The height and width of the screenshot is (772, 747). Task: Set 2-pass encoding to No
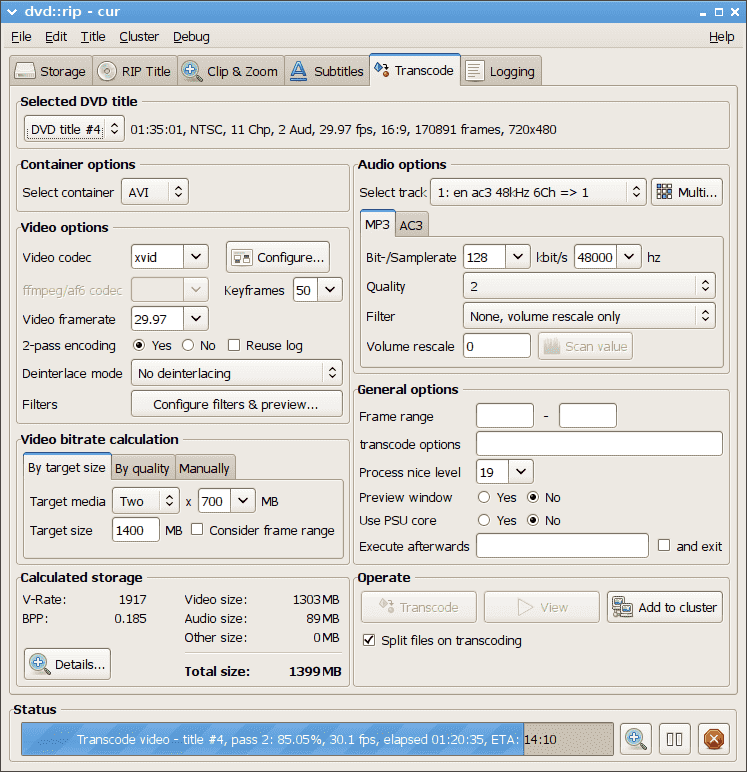tap(188, 346)
